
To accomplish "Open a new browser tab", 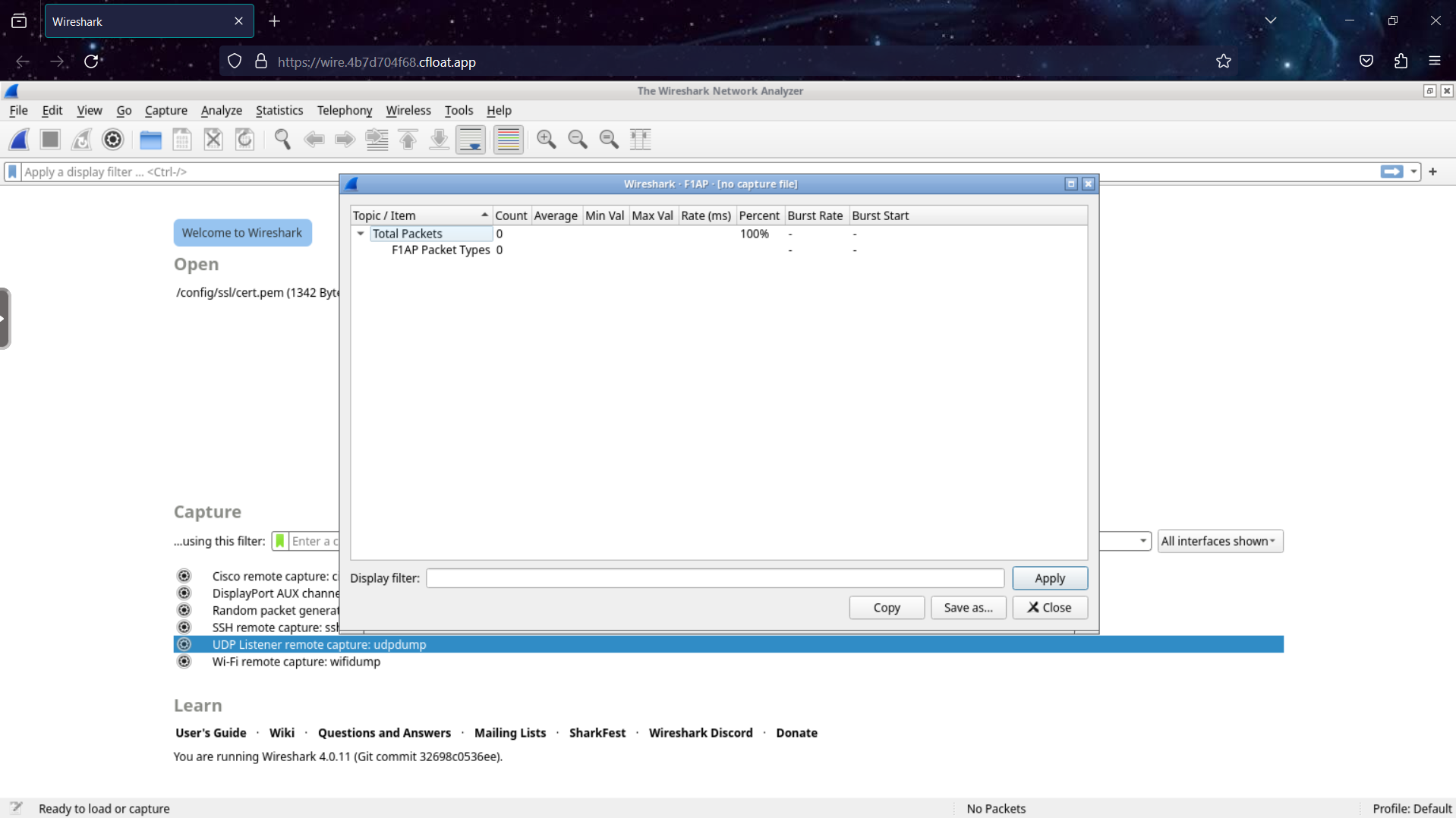I will point(275,21).
